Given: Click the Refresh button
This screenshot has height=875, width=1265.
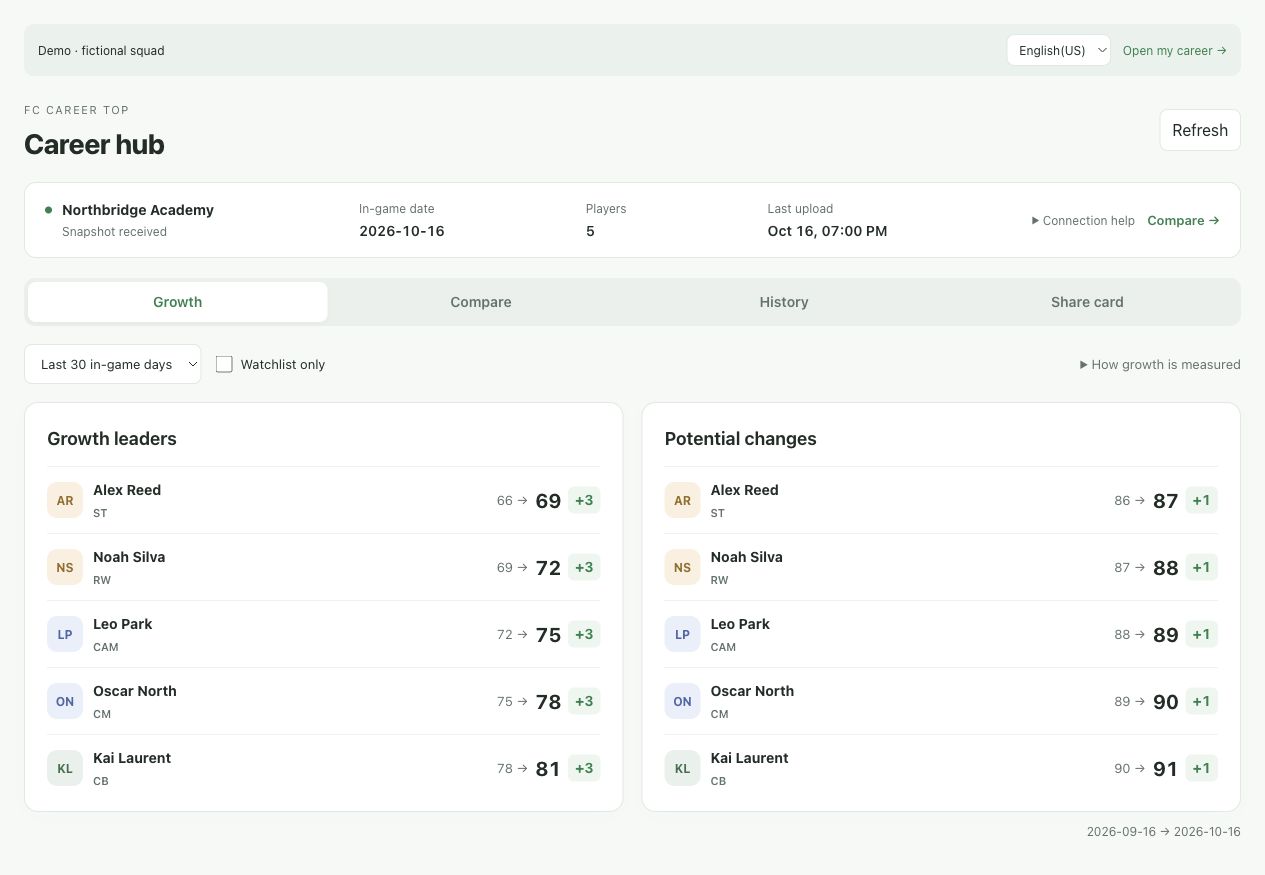Looking at the screenshot, I should [x=1200, y=130].
